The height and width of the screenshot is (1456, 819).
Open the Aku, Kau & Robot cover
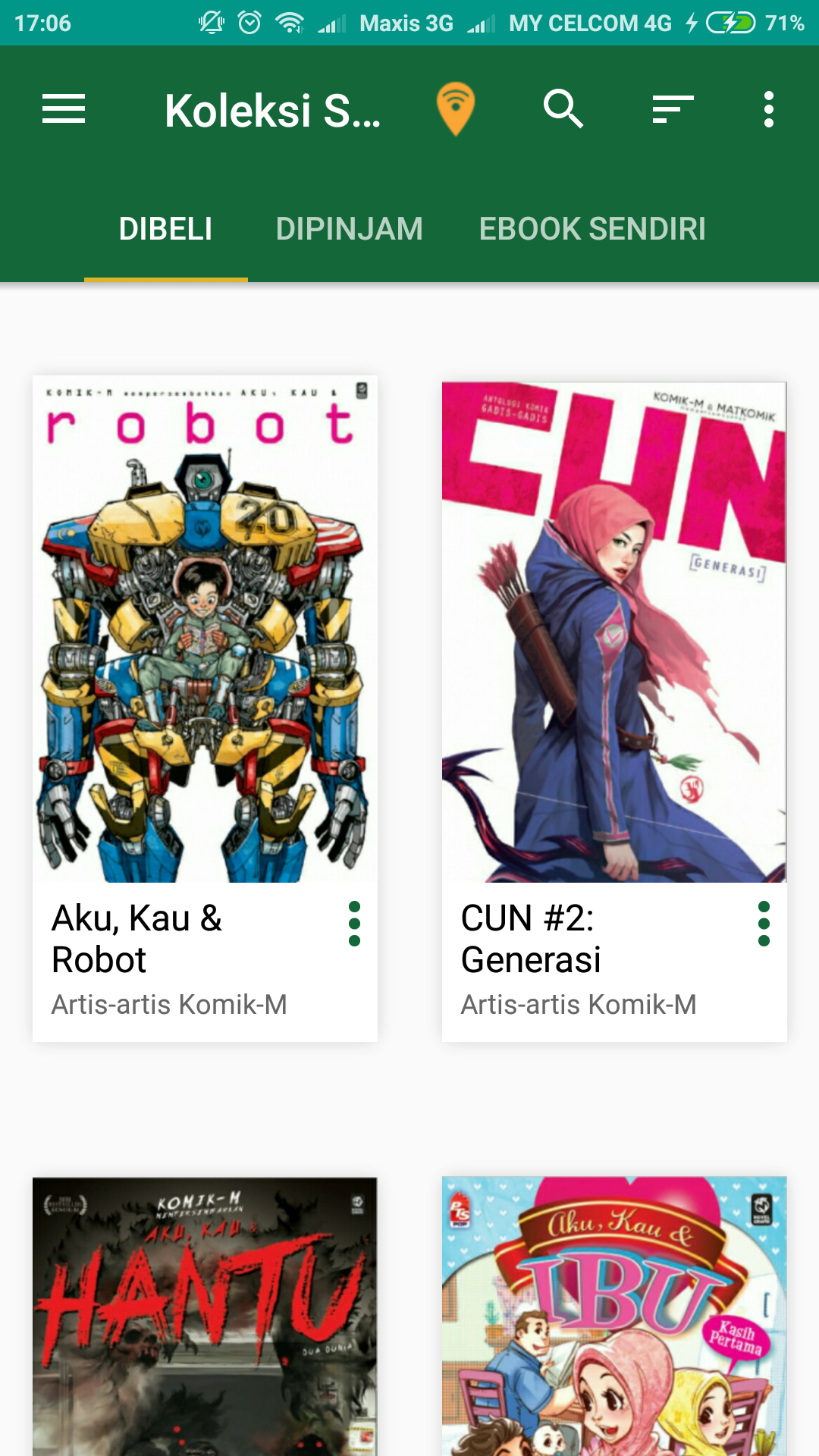(x=205, y=629)
